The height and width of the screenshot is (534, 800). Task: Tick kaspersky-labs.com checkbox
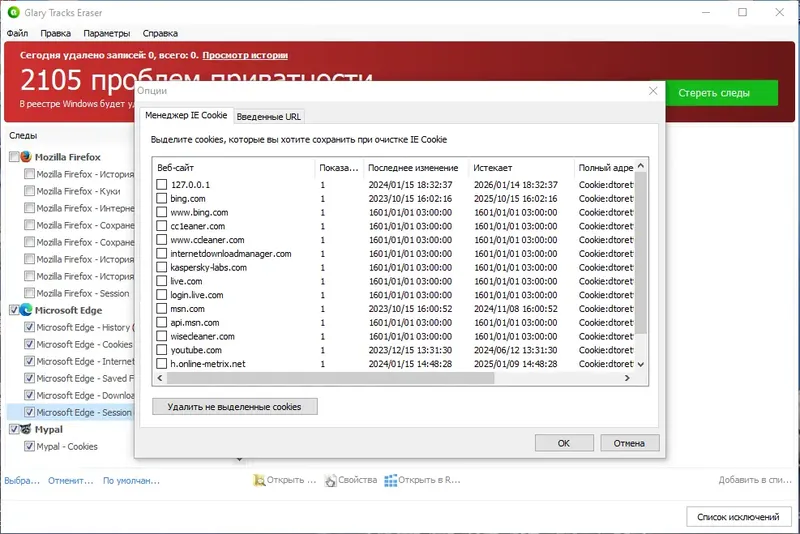click(x=162, y=267)
